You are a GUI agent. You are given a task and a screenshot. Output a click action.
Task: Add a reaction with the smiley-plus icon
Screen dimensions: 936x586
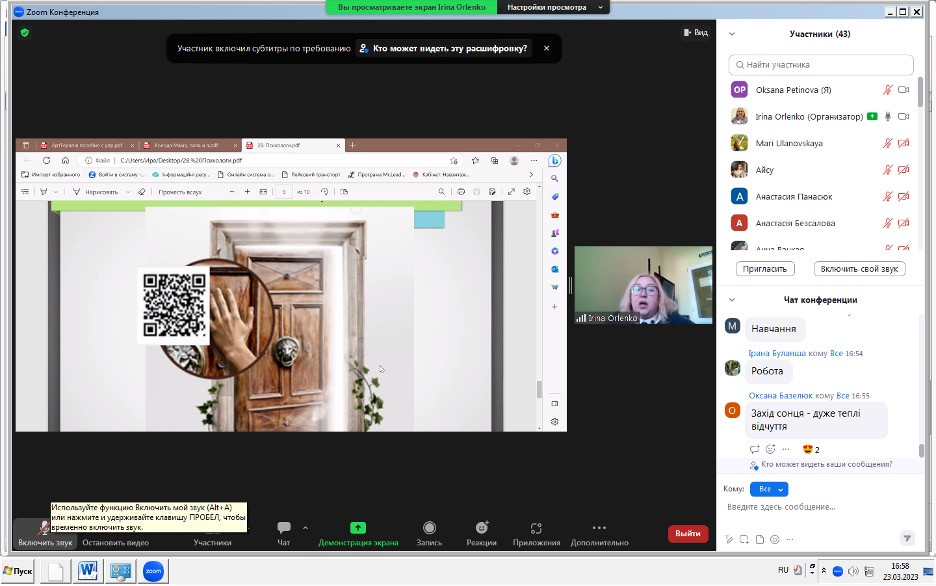click(771, 449)
